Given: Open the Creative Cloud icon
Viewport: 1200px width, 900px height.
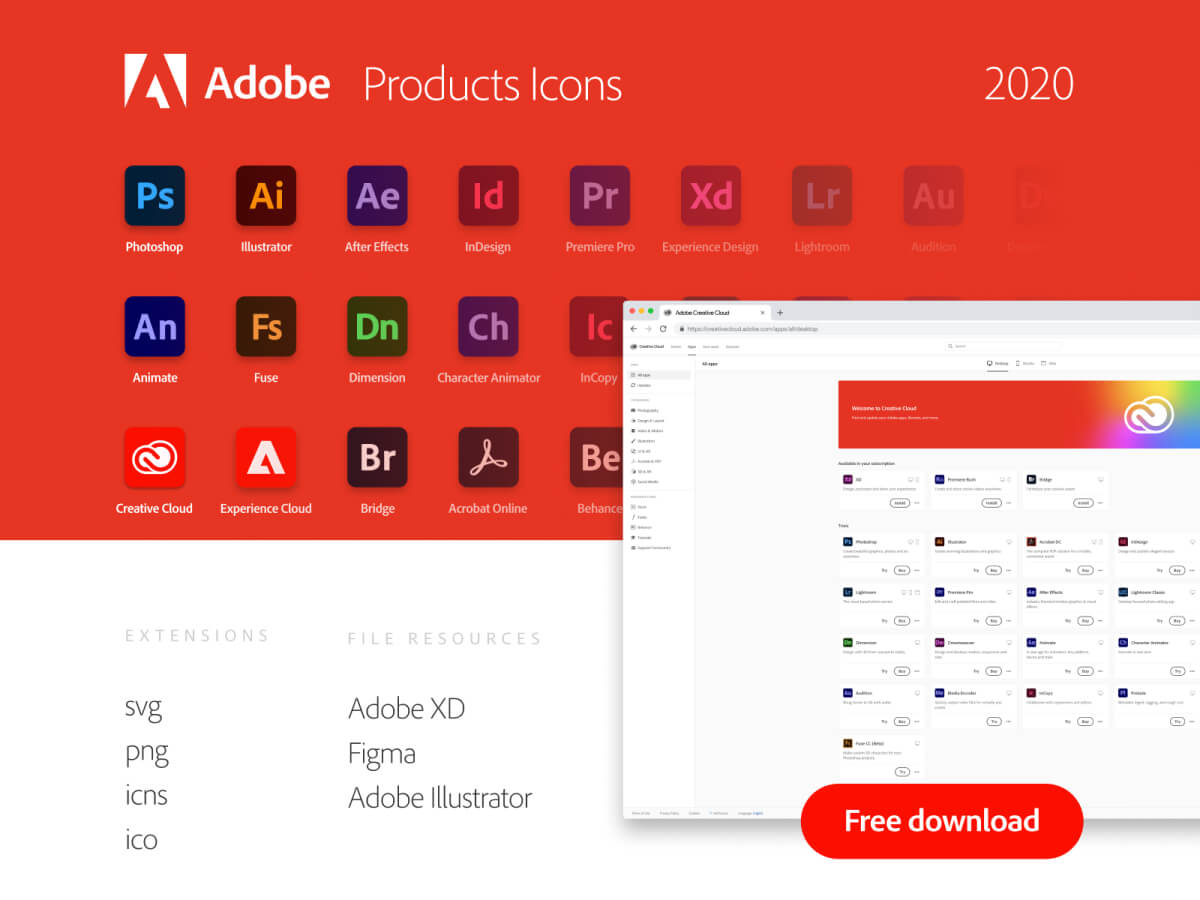Looking at the screenshot, I should 155,457.
